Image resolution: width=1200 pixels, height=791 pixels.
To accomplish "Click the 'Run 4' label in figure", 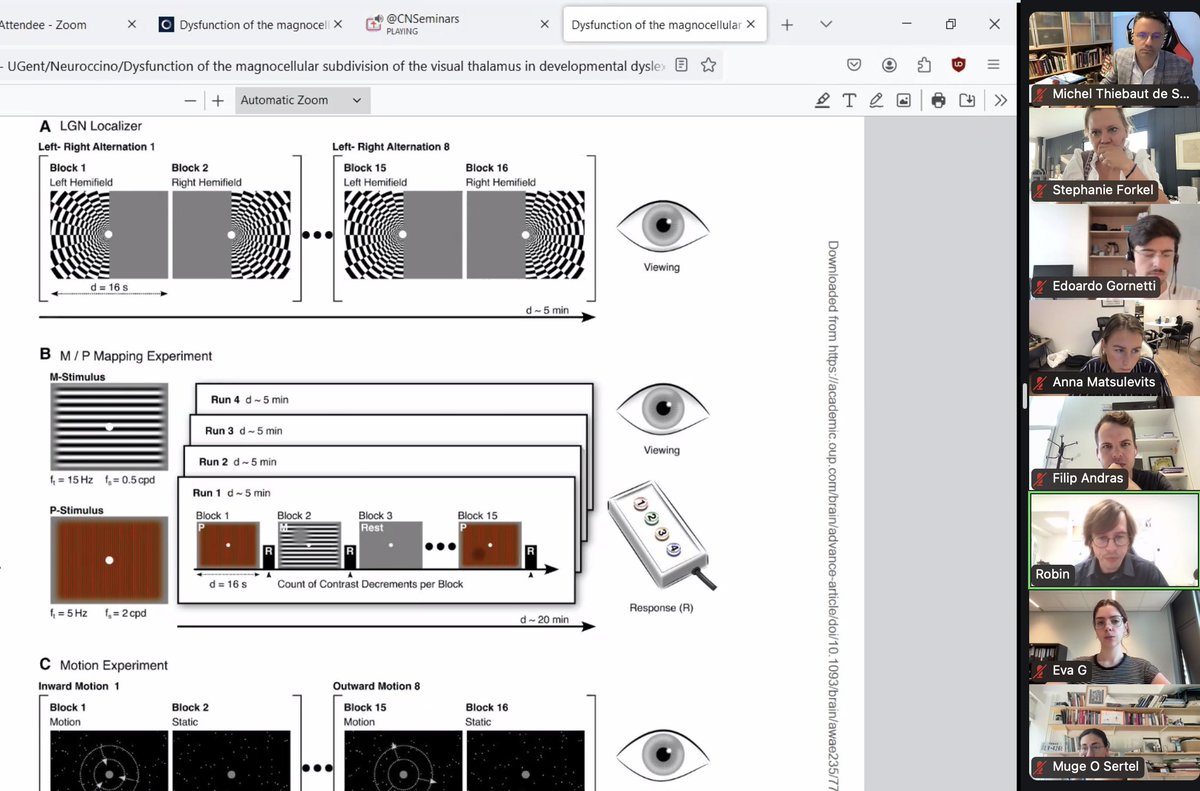I will [x=225, y=400].
